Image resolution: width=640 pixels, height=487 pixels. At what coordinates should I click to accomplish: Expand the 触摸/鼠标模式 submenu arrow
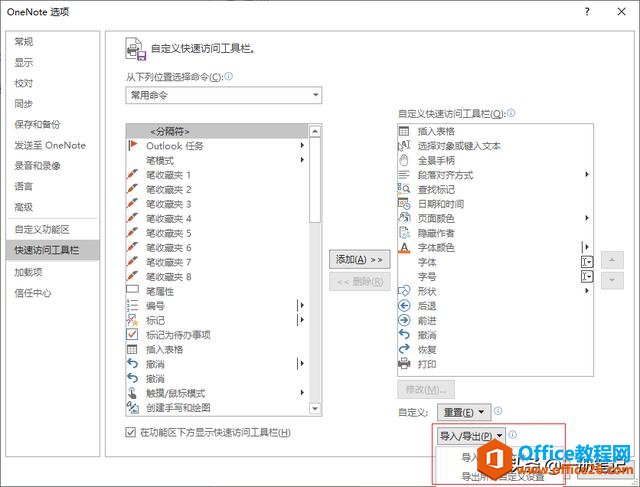[x=302, y=393]
